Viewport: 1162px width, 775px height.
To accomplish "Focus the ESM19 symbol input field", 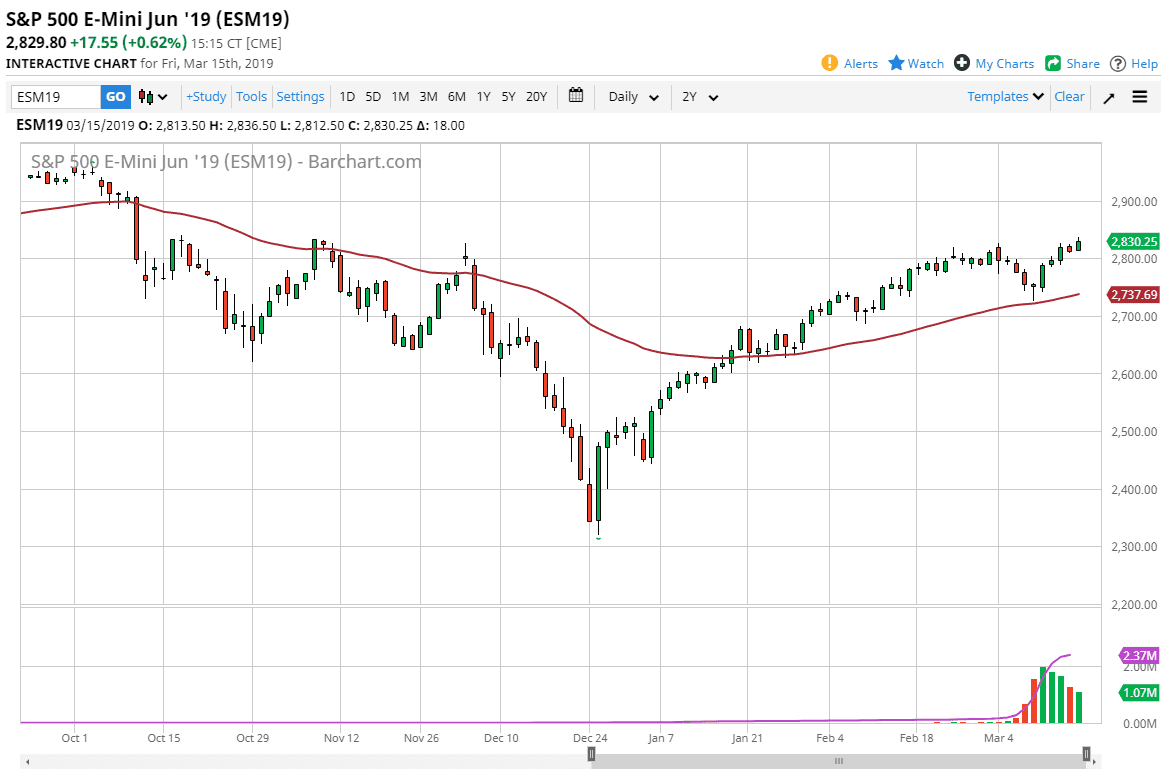I will tap(56, 97).
